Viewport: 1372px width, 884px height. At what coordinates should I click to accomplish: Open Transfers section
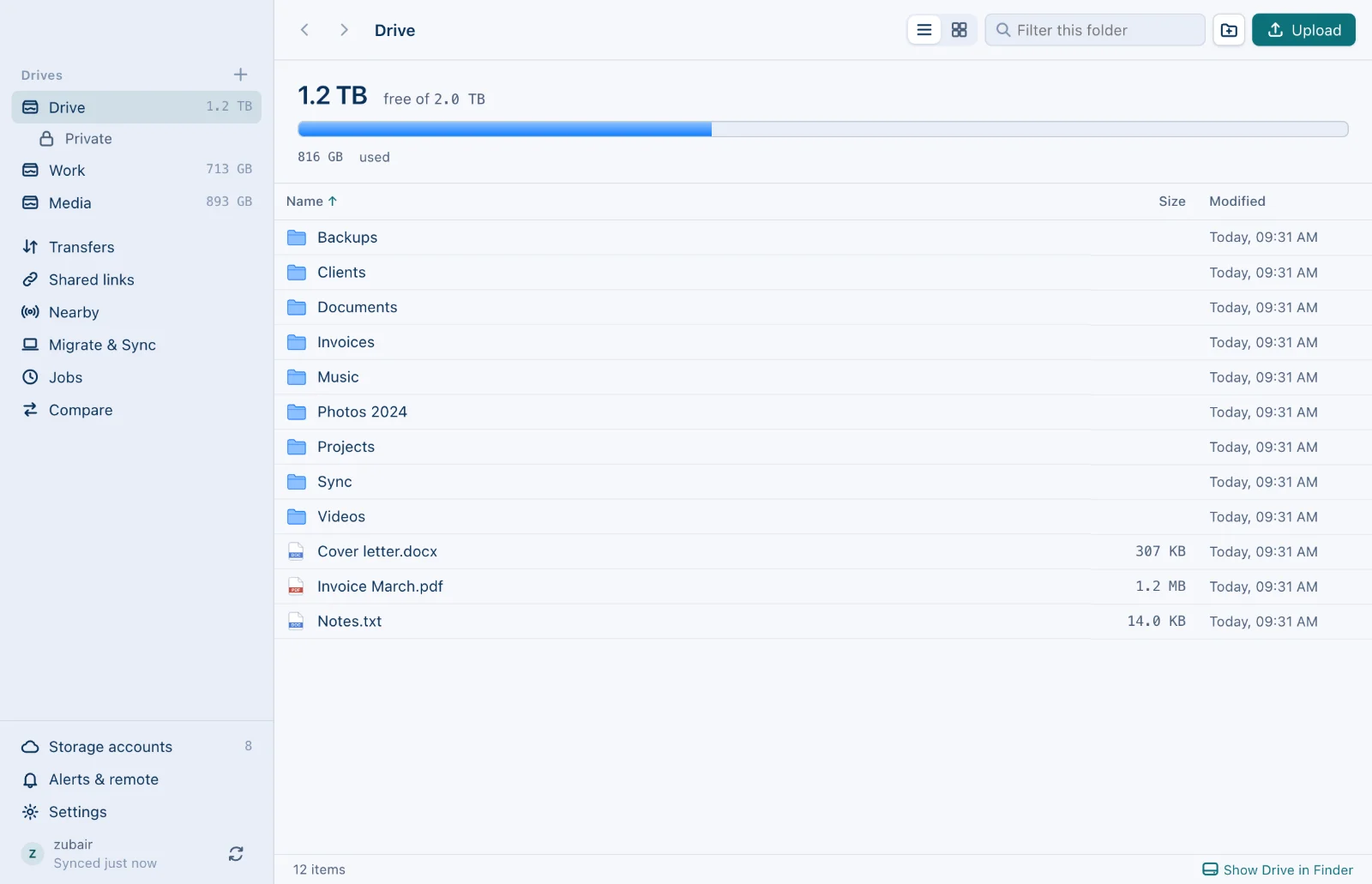[x=136, y=247]
